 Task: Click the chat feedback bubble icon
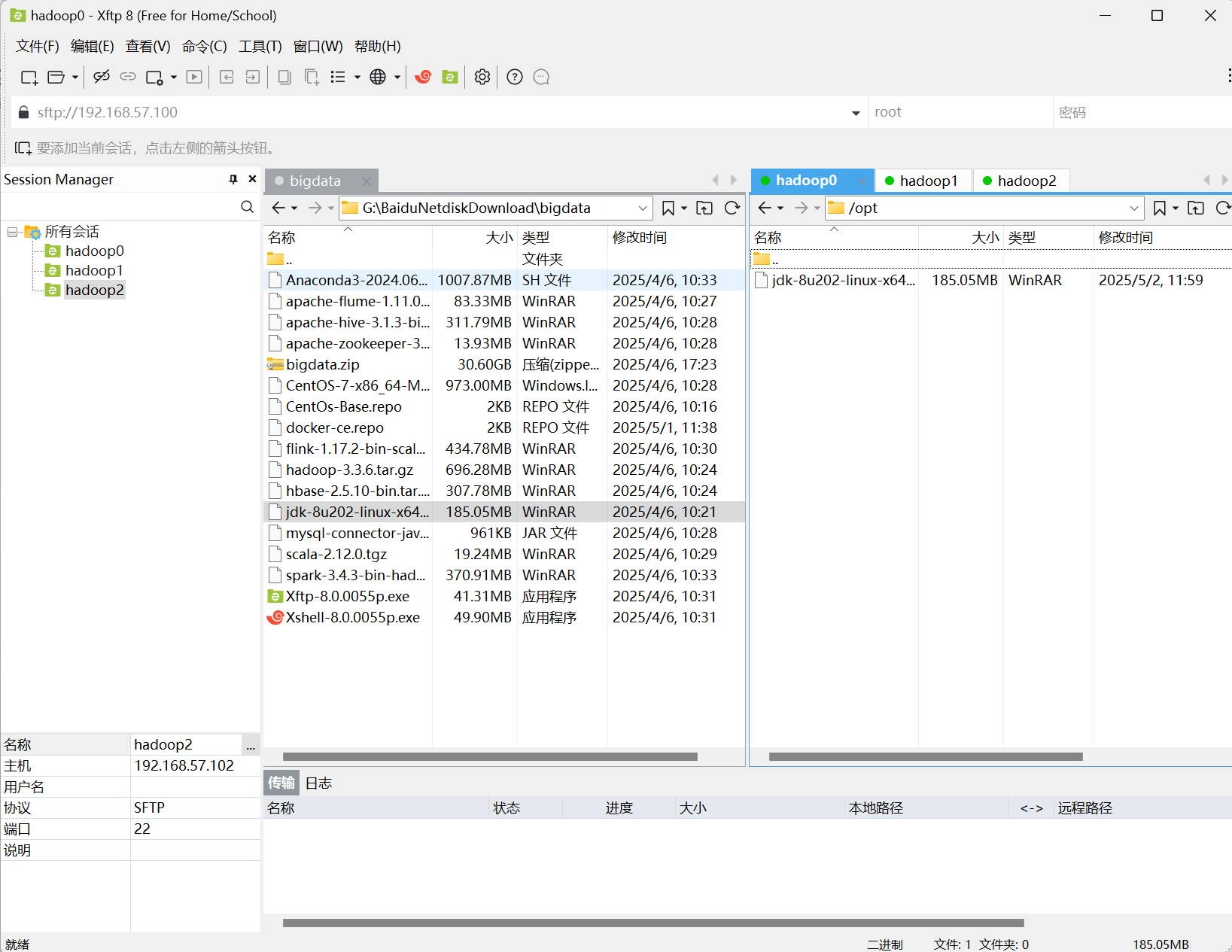(541, 77)
